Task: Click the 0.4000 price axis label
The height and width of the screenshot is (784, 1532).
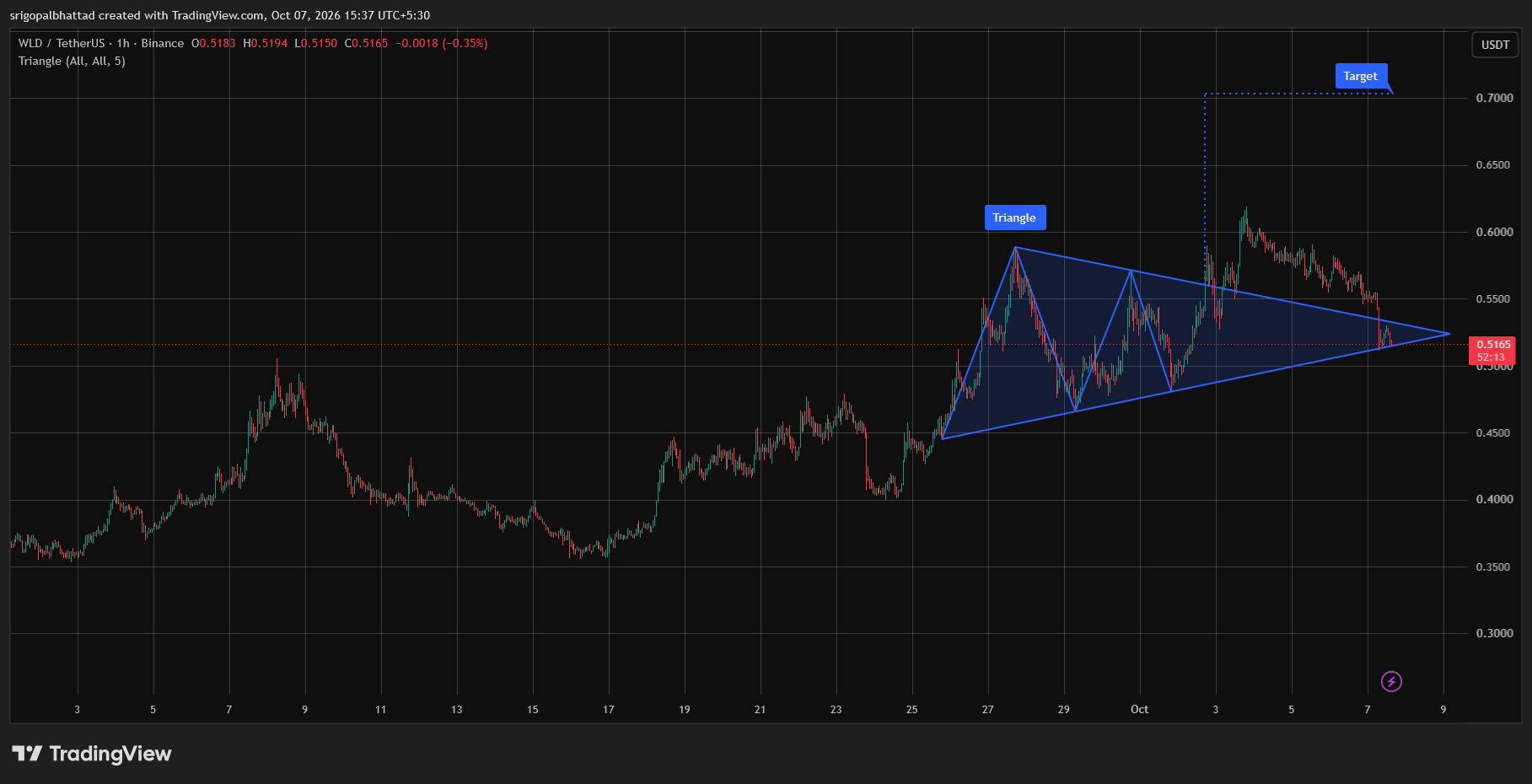Action: 1494,499
